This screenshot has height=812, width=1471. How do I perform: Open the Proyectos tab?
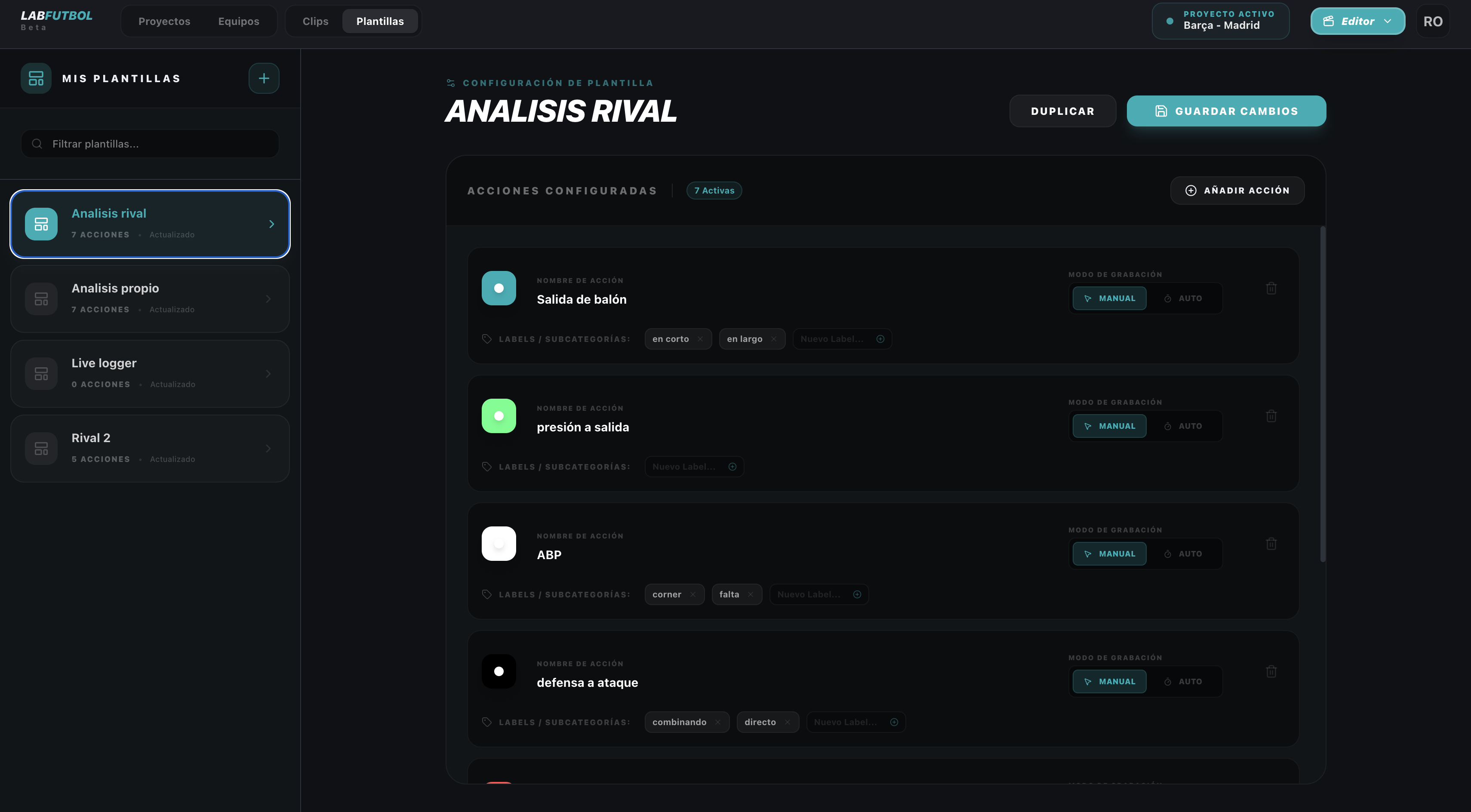164,21
